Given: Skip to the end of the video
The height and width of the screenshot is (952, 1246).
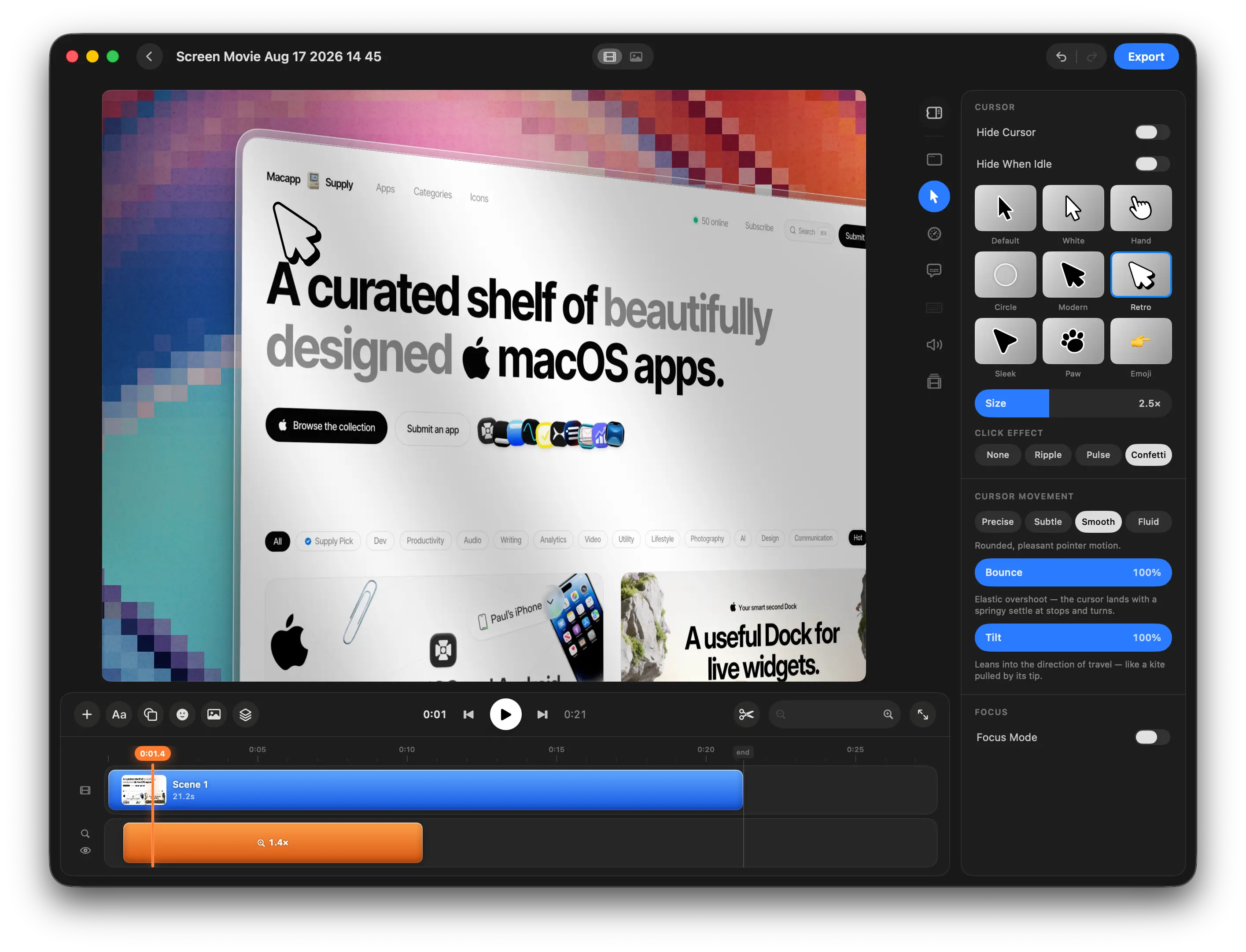Looking at the screenshot, I should (x=542, y=715).
